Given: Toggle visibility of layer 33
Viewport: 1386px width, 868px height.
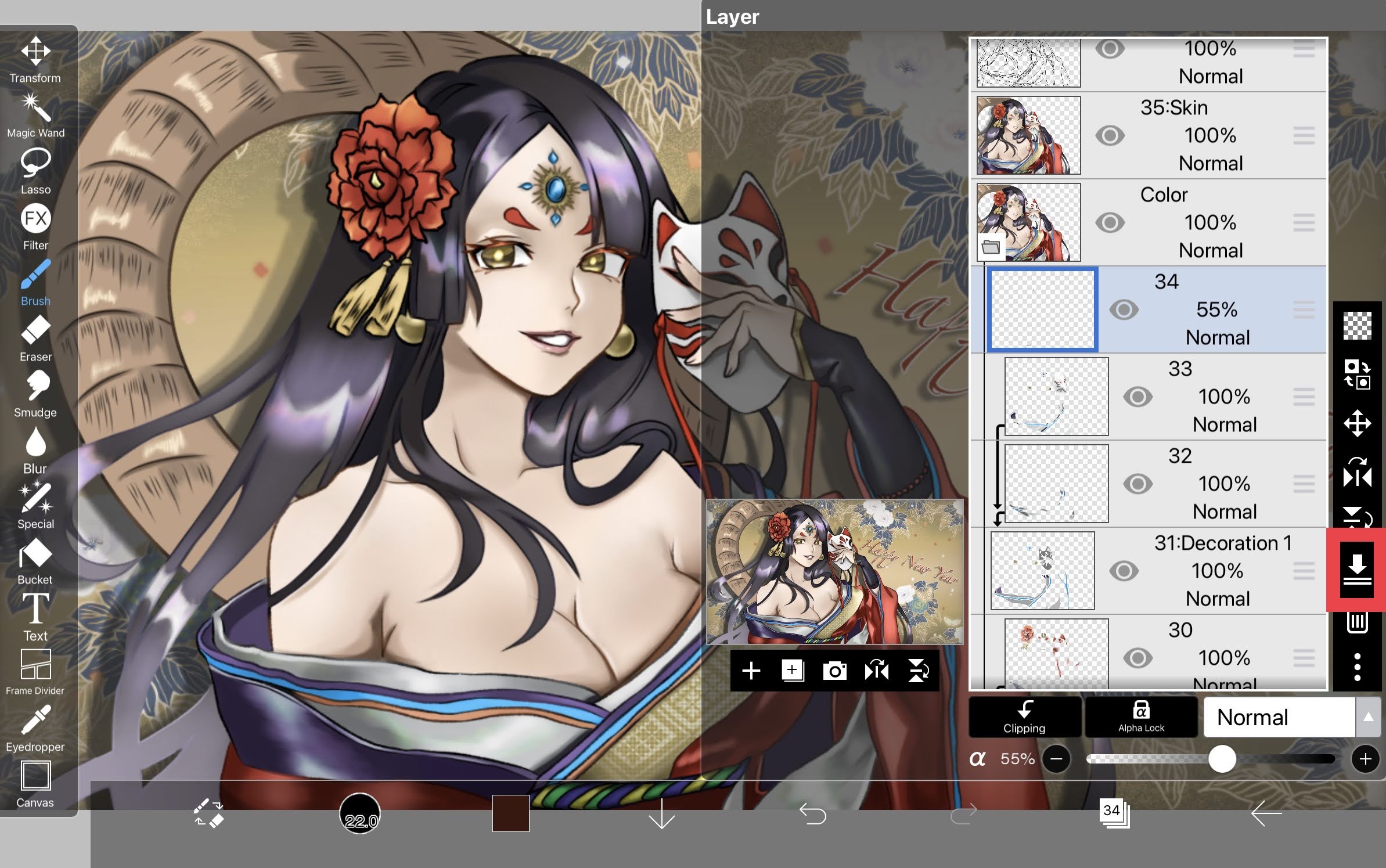Looking at the screenshot, I should (x=1137, y=397).
